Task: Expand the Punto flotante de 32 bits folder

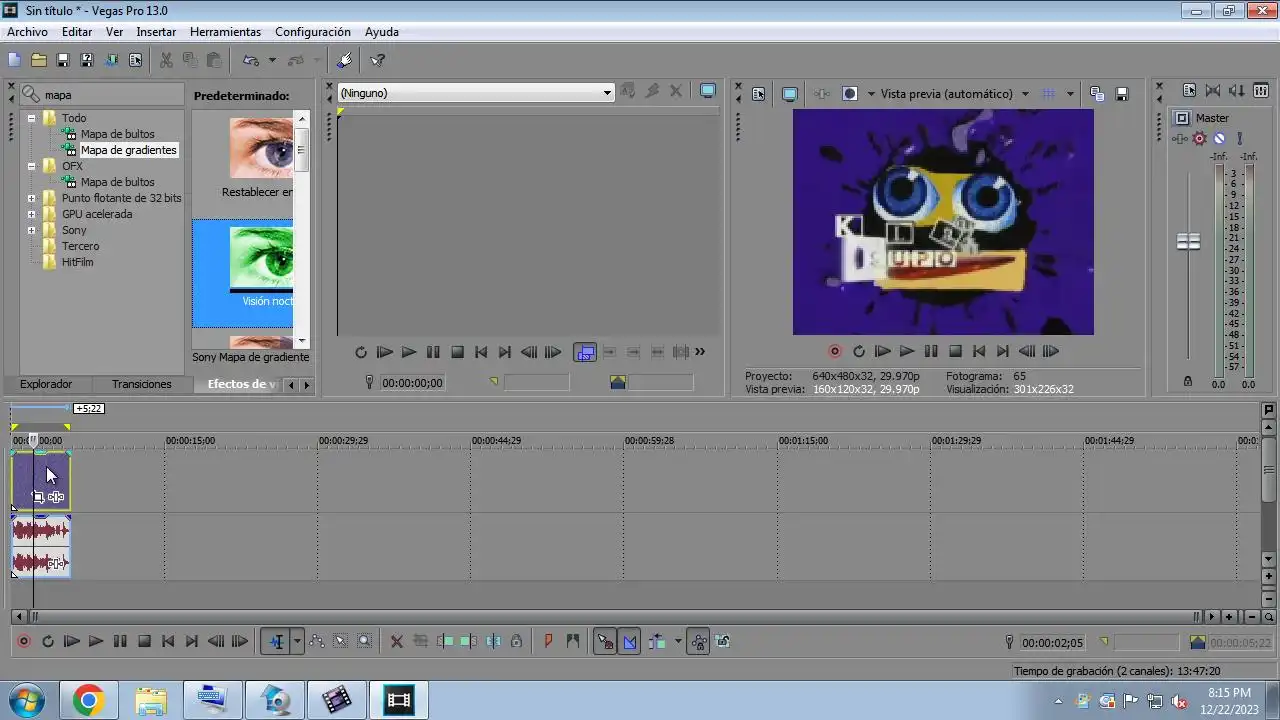Action: [31, 198]
